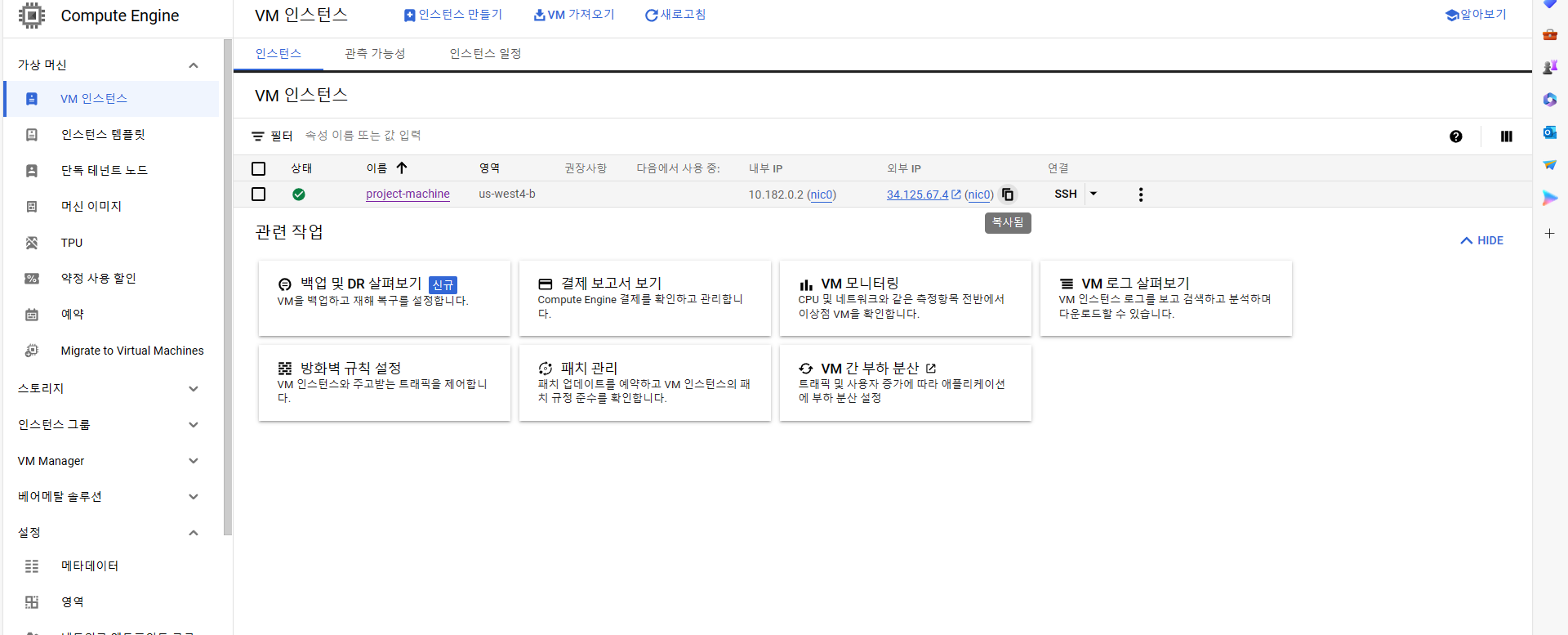
Task: Click 새로고침 refresh button
Action: 675,15
